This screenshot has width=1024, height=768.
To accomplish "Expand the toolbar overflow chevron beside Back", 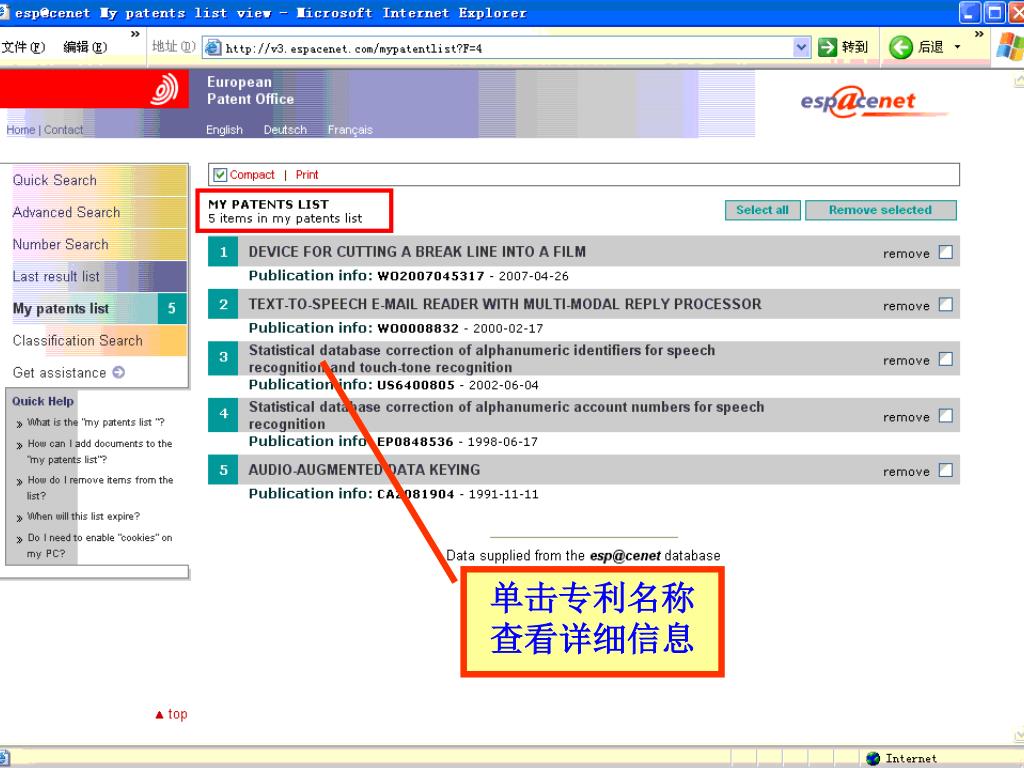I will pyautogui.click(x=978, y=34).
